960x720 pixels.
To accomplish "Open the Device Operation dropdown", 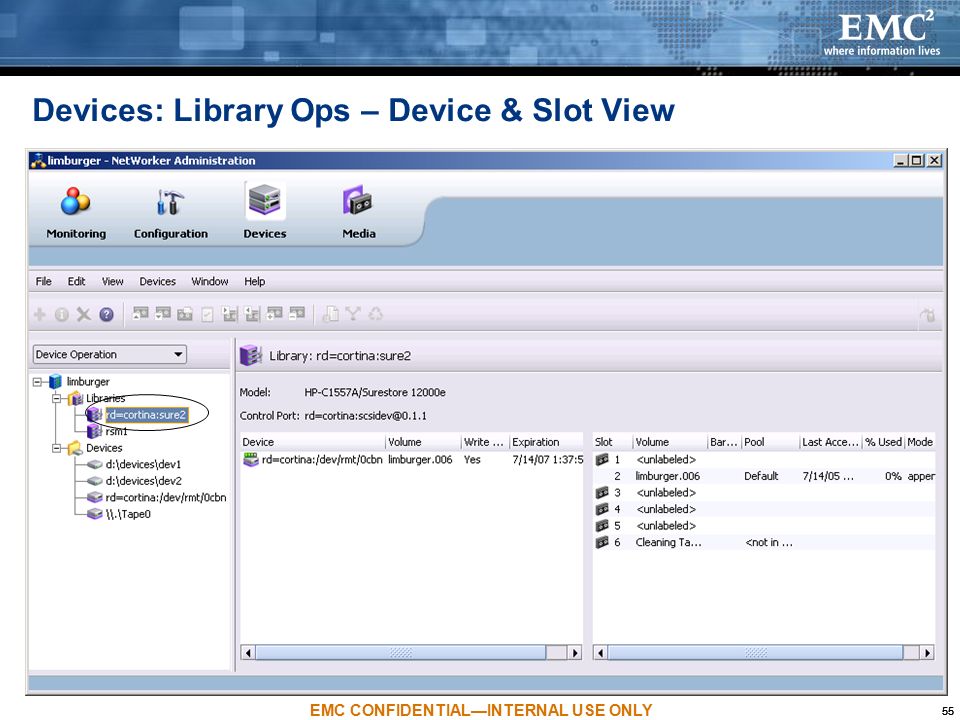I will (110, 354).
